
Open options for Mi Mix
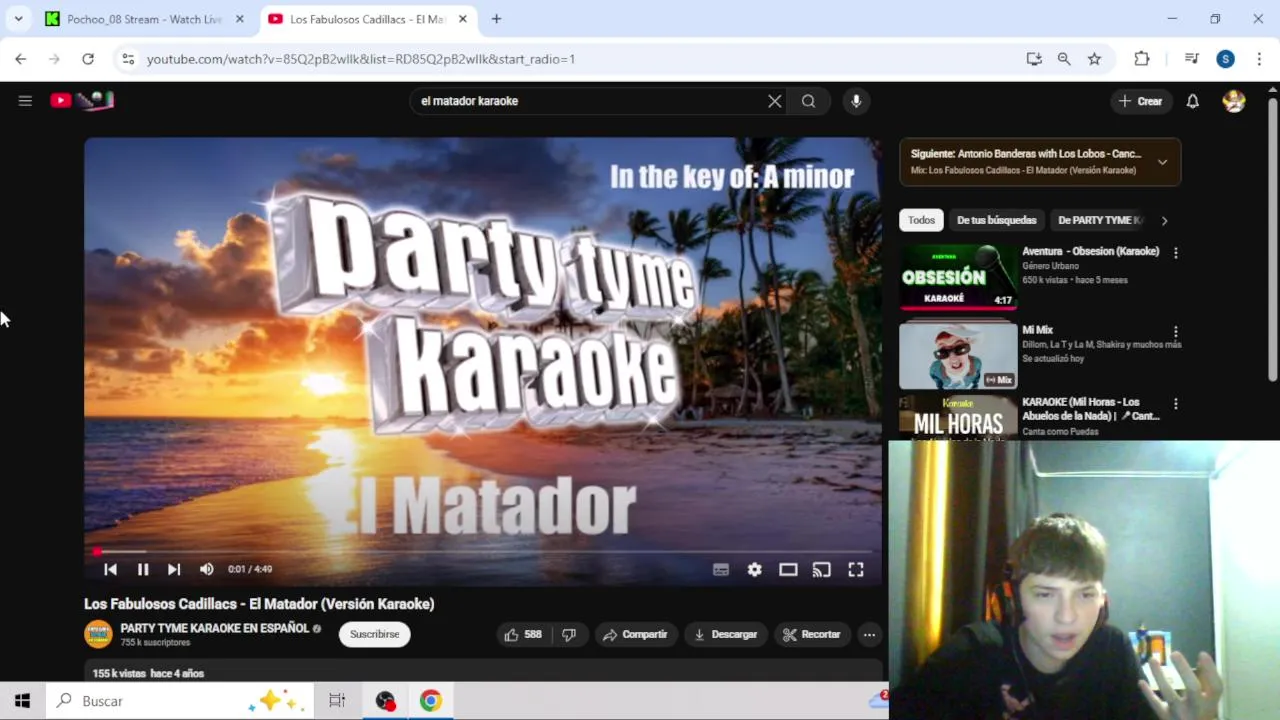1176,331
